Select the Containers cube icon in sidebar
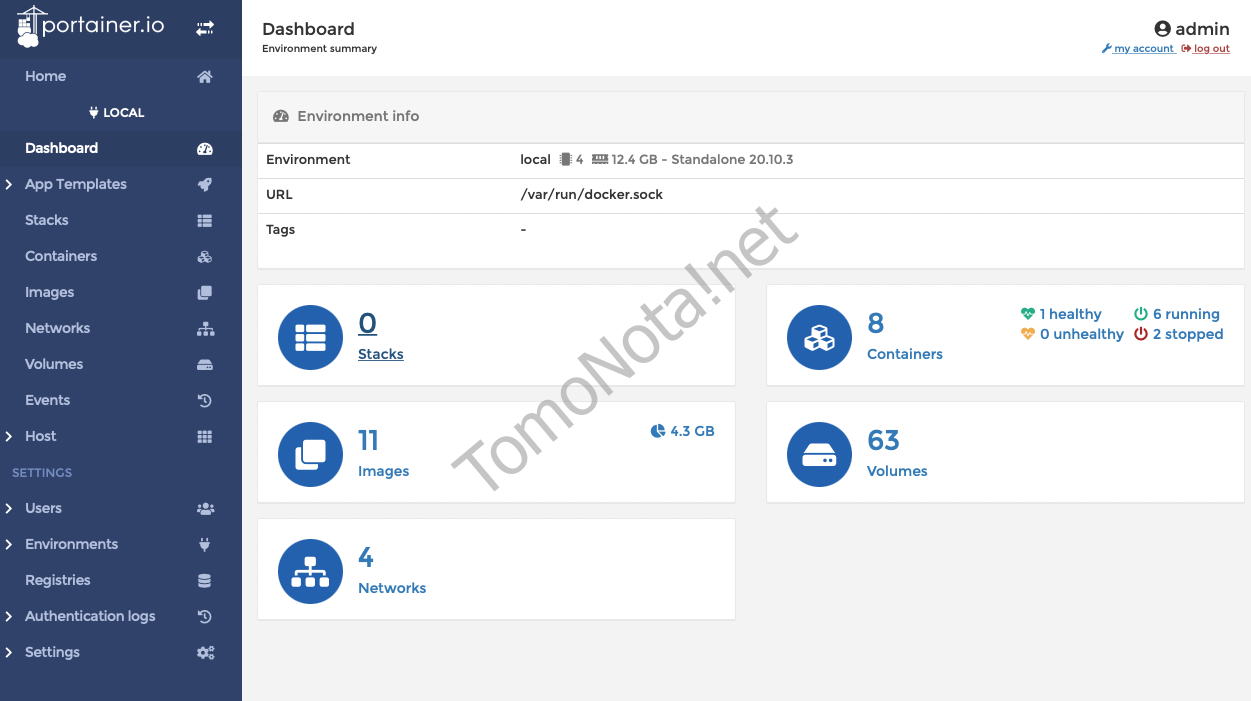Viewport: 1251px width, 701px height. pos(205,256)
